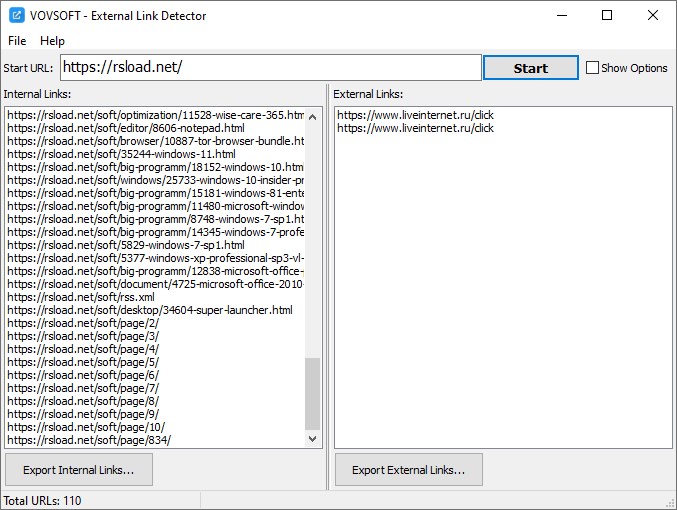Click the internal links scrollbar thumb
This screenshot has width=677, height=510.
coord(313,394)
